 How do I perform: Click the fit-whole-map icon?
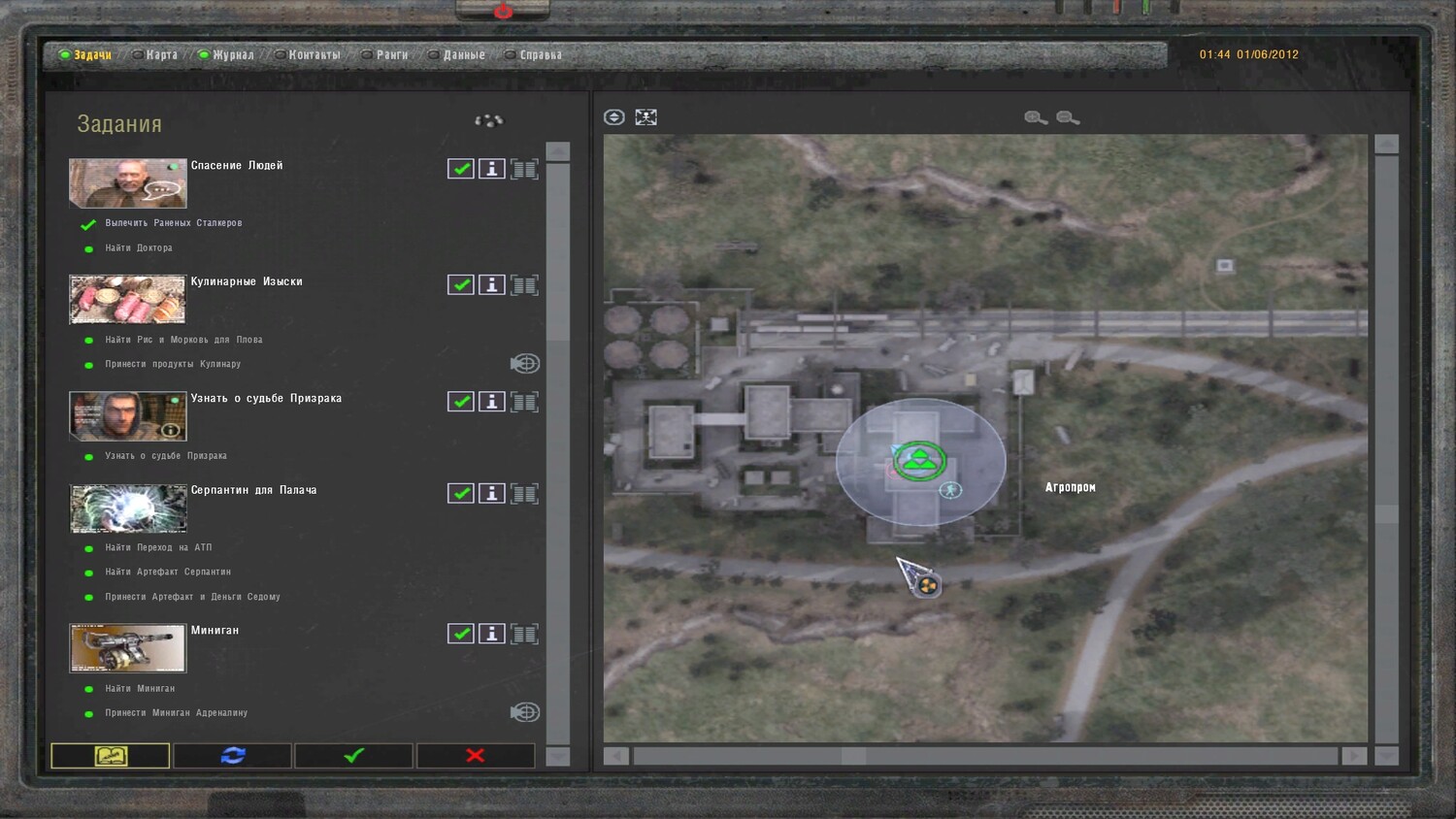click(x=645, y=117)
